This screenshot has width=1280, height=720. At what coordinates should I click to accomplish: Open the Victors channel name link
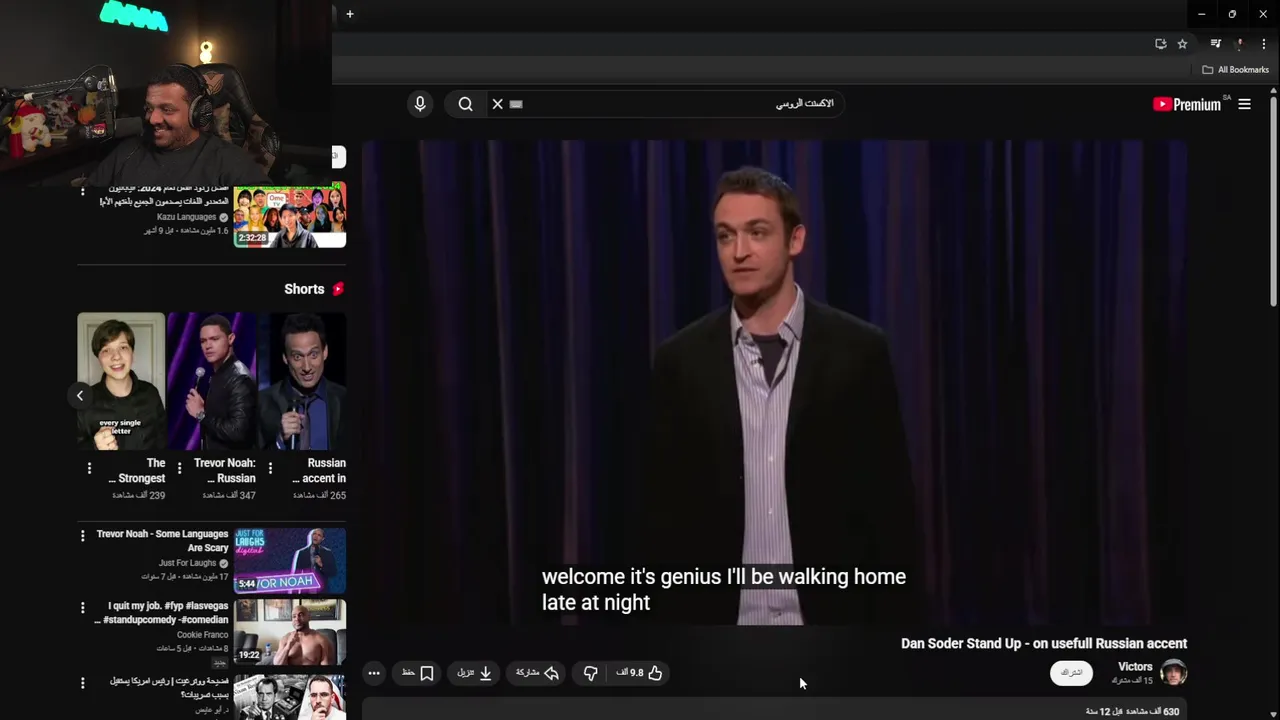[1135, 667]
